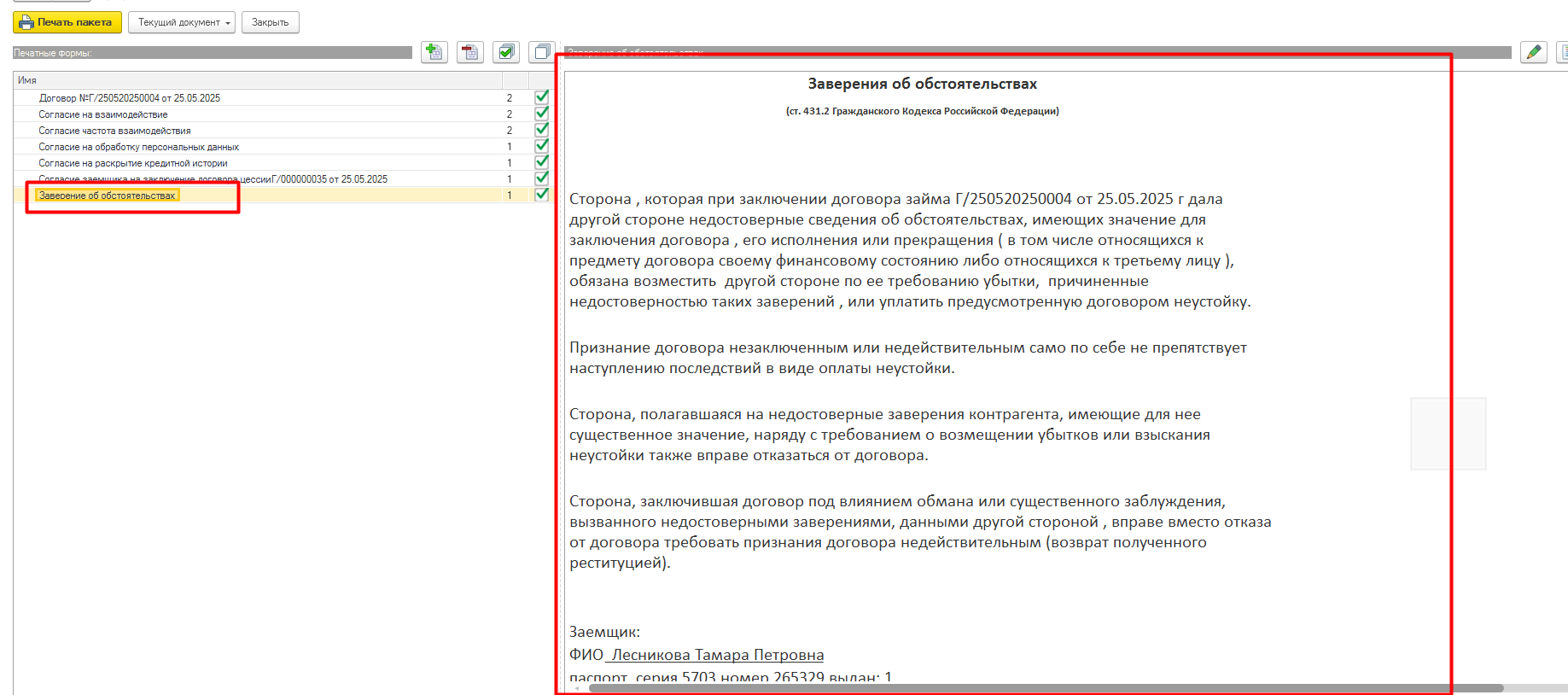The width and height of the screenshot is (1568, 695).
Task: Click the ст. 431.2 Гражданского Кодекса subtitle
Action: click(922, 111)
